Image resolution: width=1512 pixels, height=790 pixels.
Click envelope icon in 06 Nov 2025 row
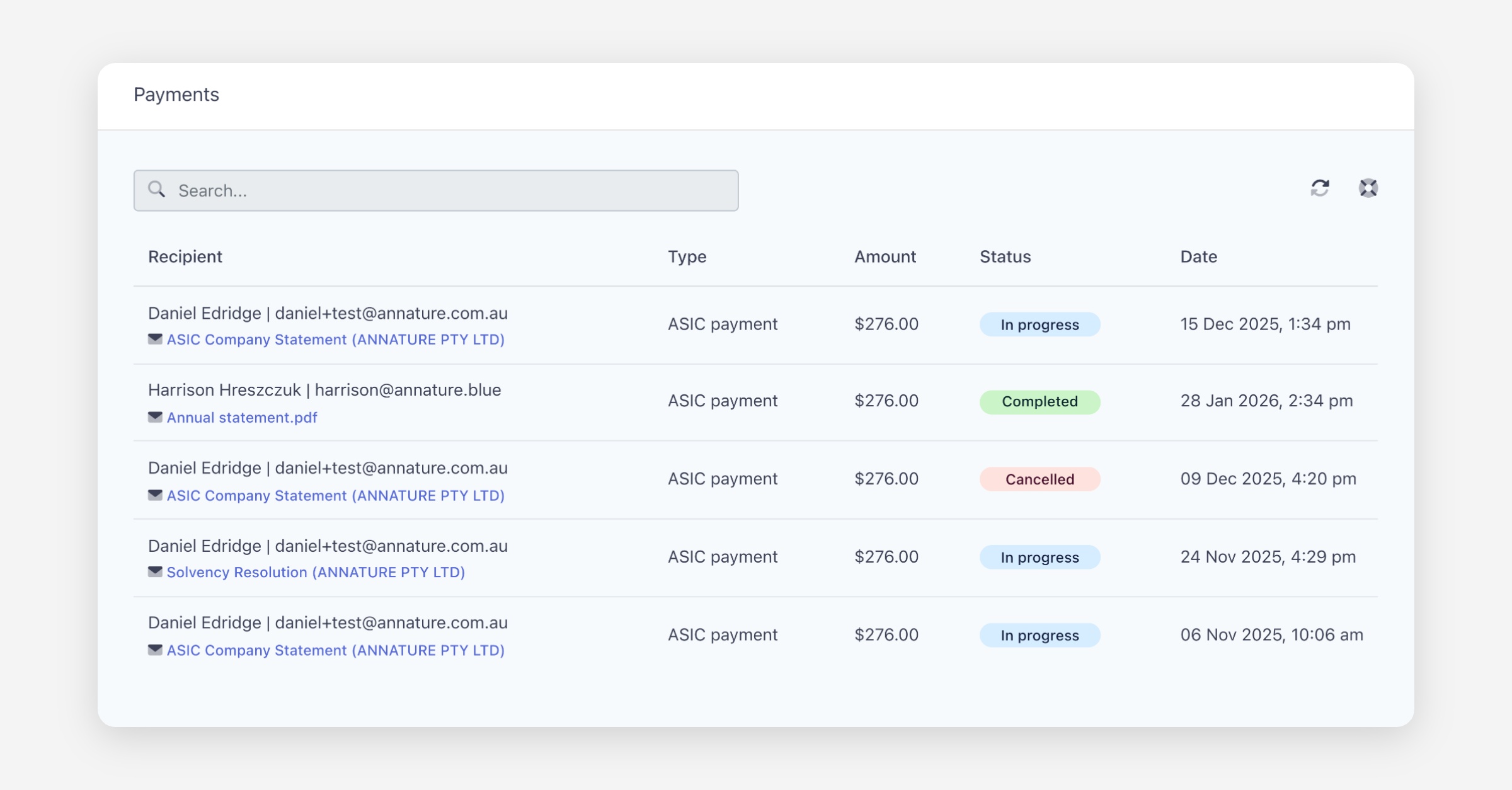tap(155, 650)
